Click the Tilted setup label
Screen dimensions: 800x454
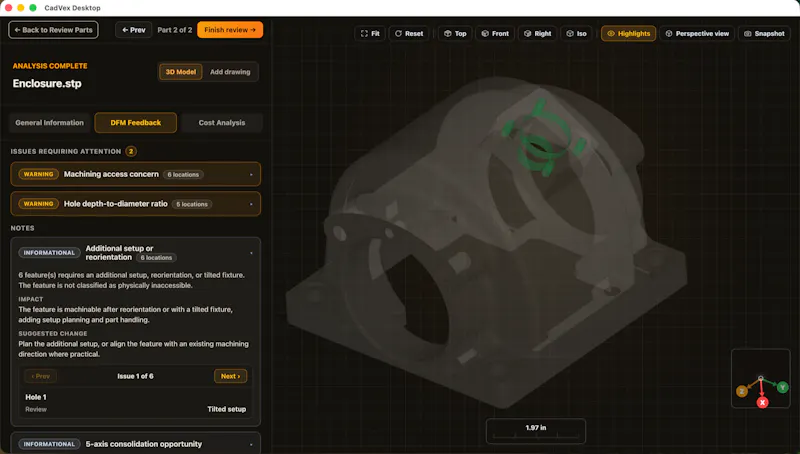pyautogui.click(x=227, y=409)
